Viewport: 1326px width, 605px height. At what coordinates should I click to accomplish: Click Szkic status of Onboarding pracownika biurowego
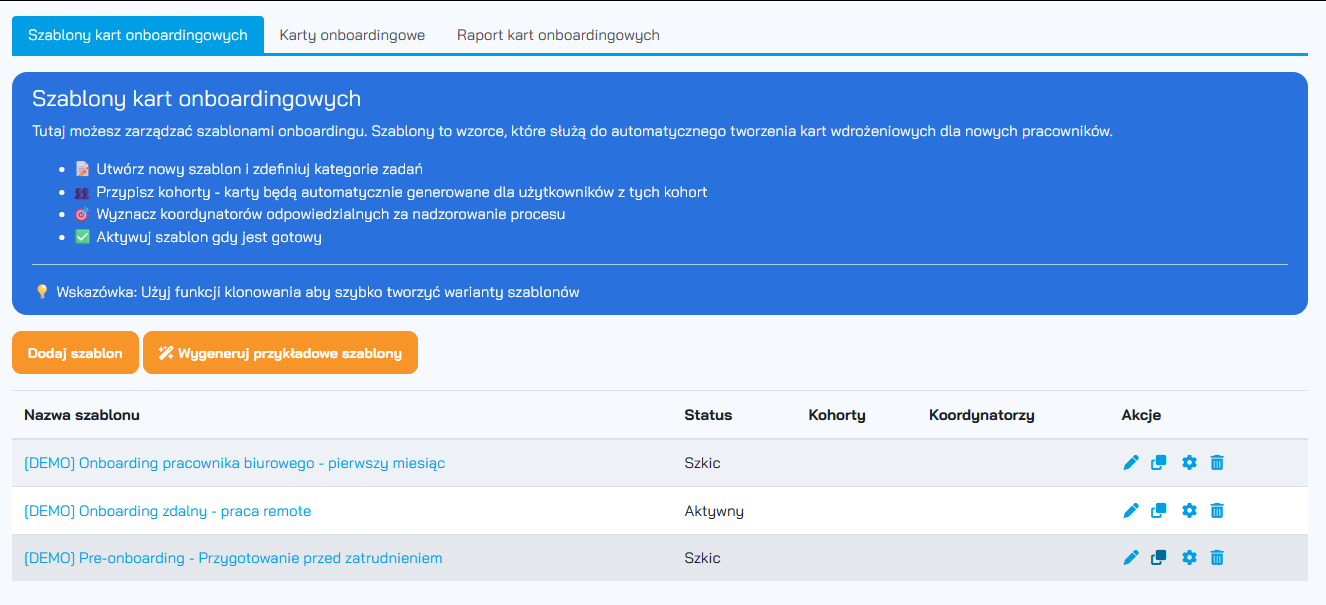(702, 463)
